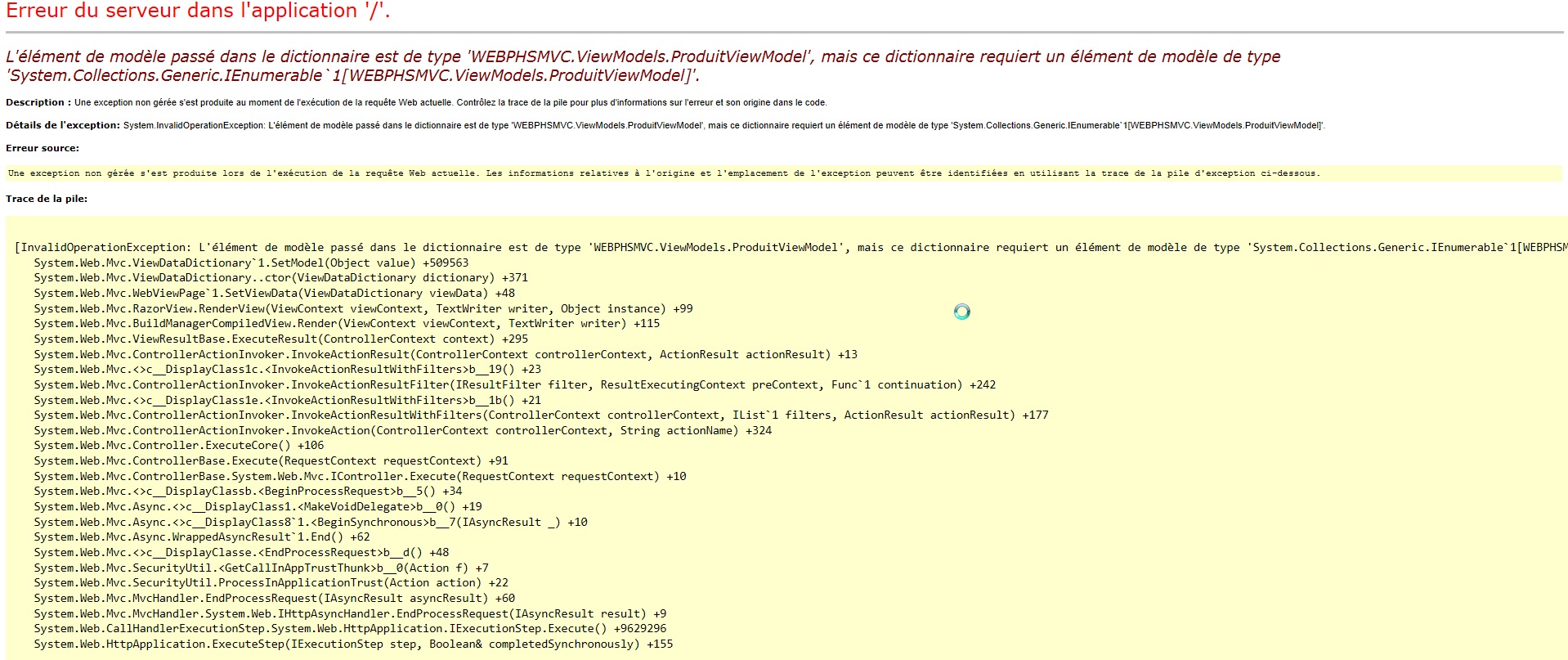Click the 'ViewResultBase.ExecuteResult' stack line
The image size is (1568, 660).
(x=280, y=339)
